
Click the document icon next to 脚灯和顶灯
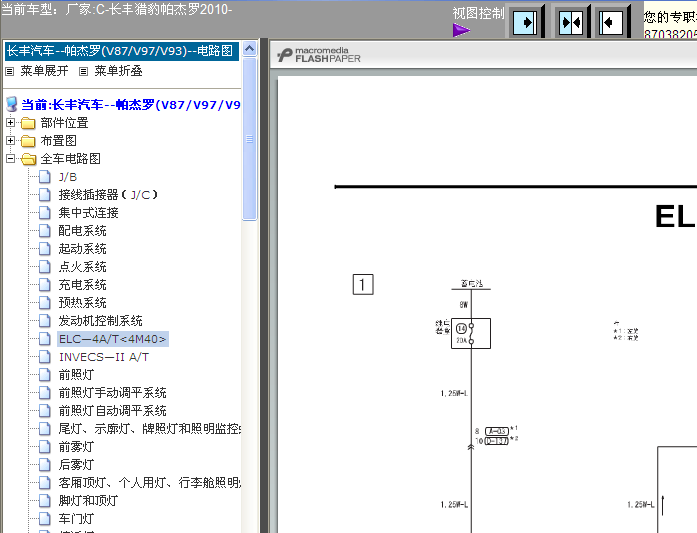(44, 501)
